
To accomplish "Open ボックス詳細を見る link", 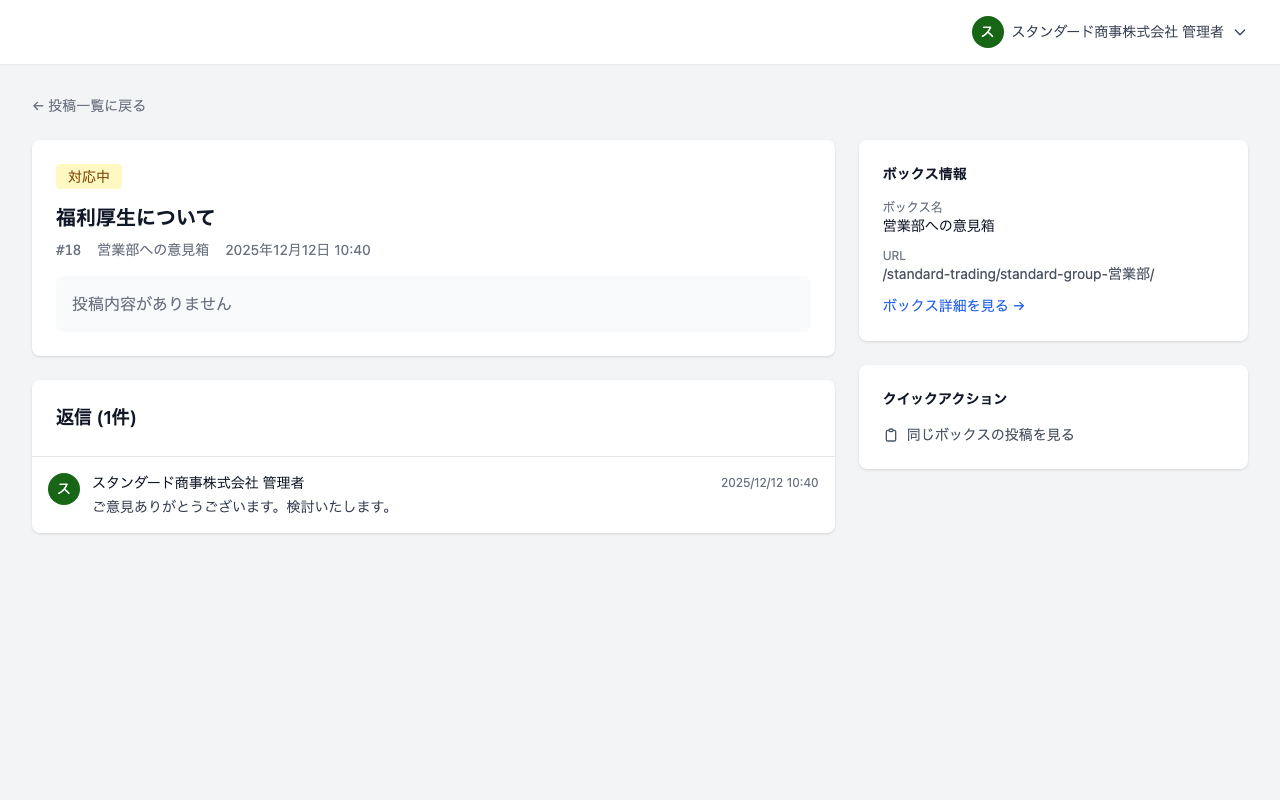I will 945,305.
